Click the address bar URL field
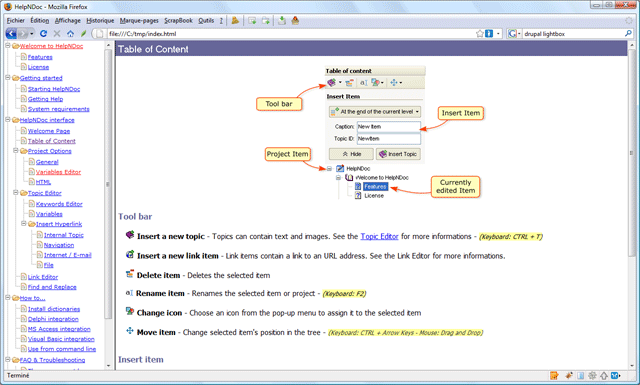 (x=290, y=33)
